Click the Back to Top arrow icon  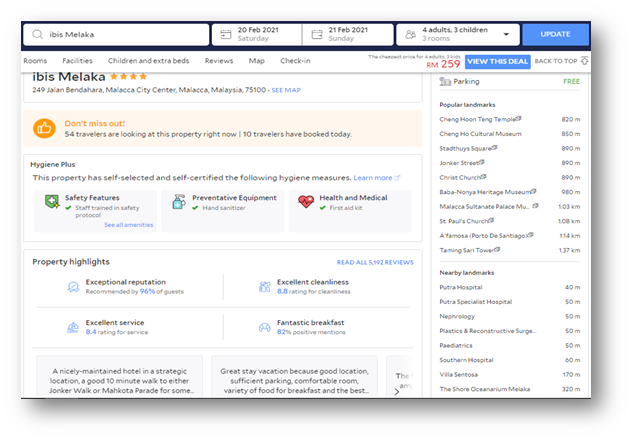pos(584,61)
